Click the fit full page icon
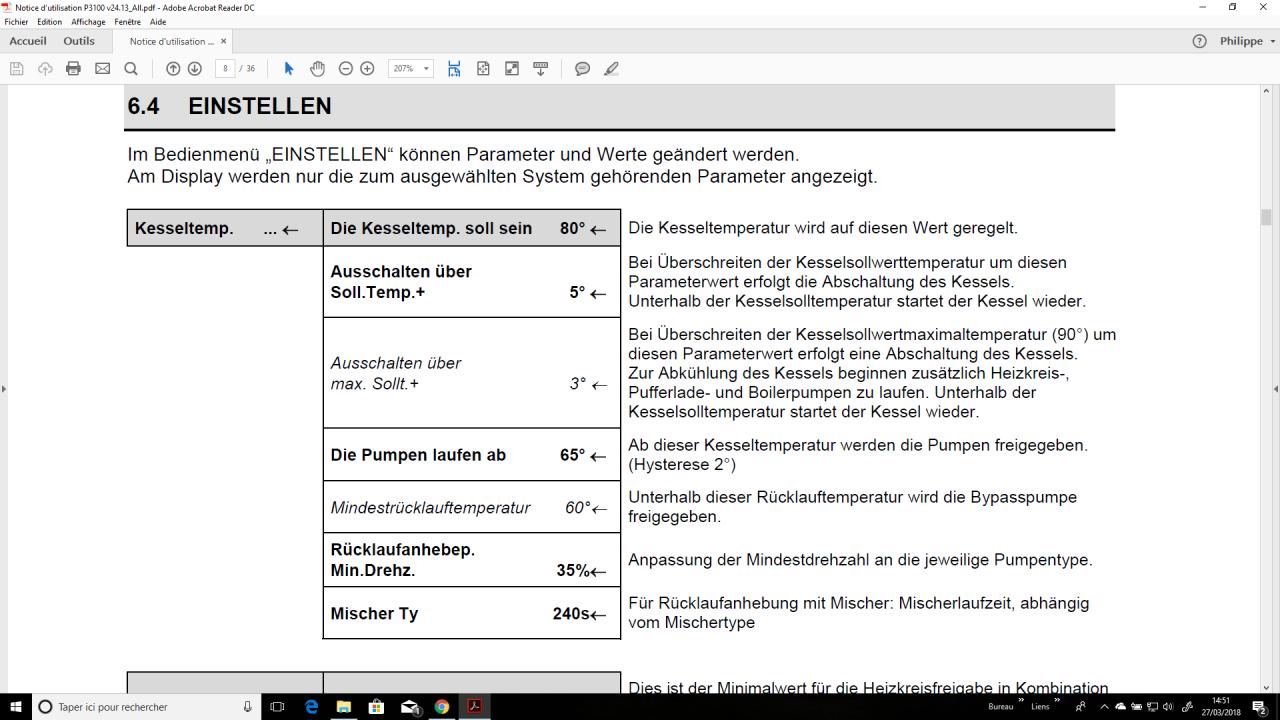This screenshot has width=1280, height=720. point(483,69)
